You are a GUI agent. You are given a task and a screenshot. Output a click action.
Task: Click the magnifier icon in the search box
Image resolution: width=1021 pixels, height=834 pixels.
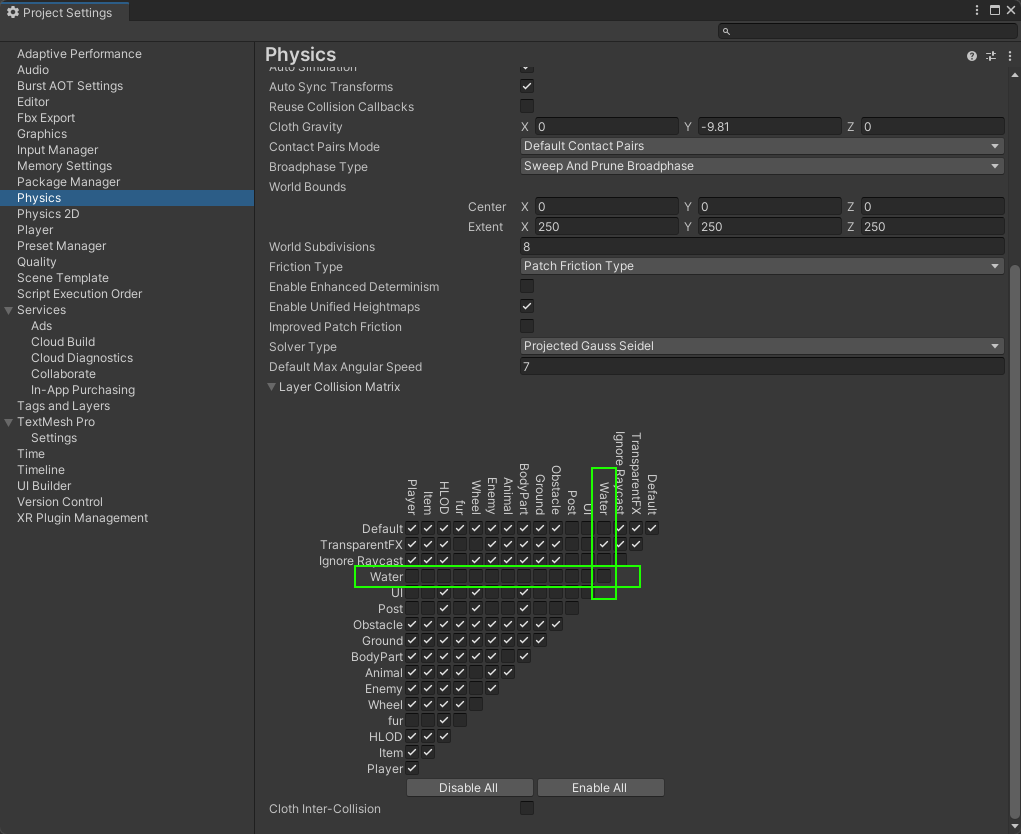click(727, 32)
